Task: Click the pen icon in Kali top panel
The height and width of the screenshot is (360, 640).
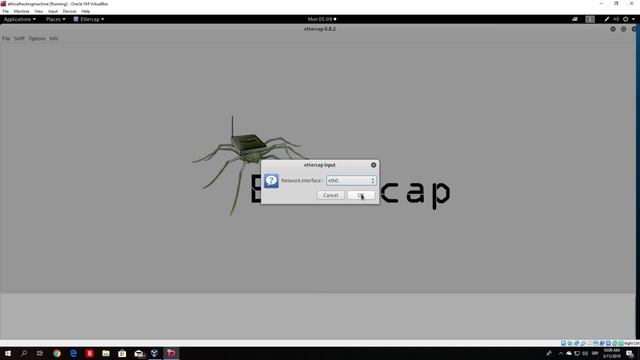Action: click(x=607, y=19)
